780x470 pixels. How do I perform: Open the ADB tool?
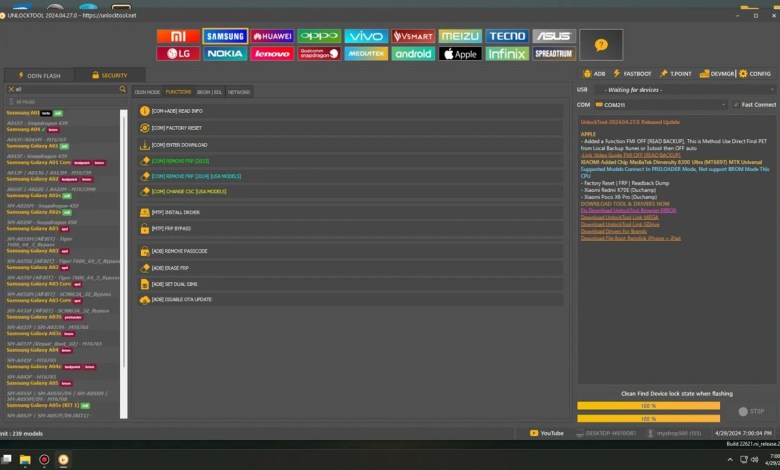(x=593, y=73)
